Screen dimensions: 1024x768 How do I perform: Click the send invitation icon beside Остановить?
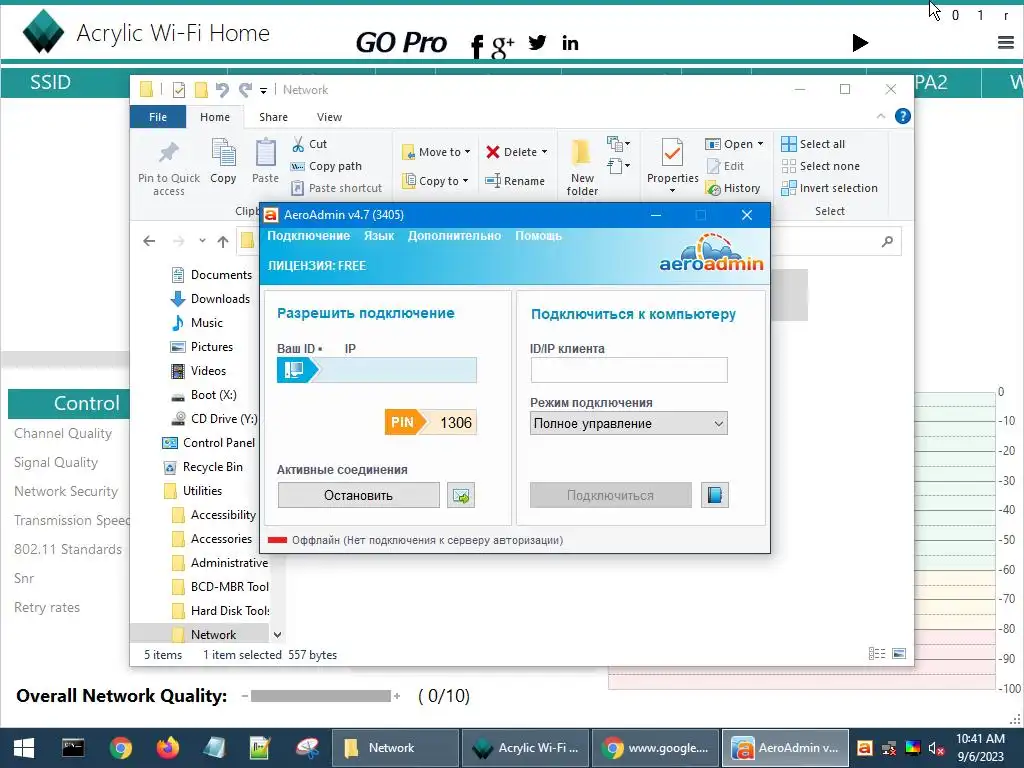click(x=461, y=495)
